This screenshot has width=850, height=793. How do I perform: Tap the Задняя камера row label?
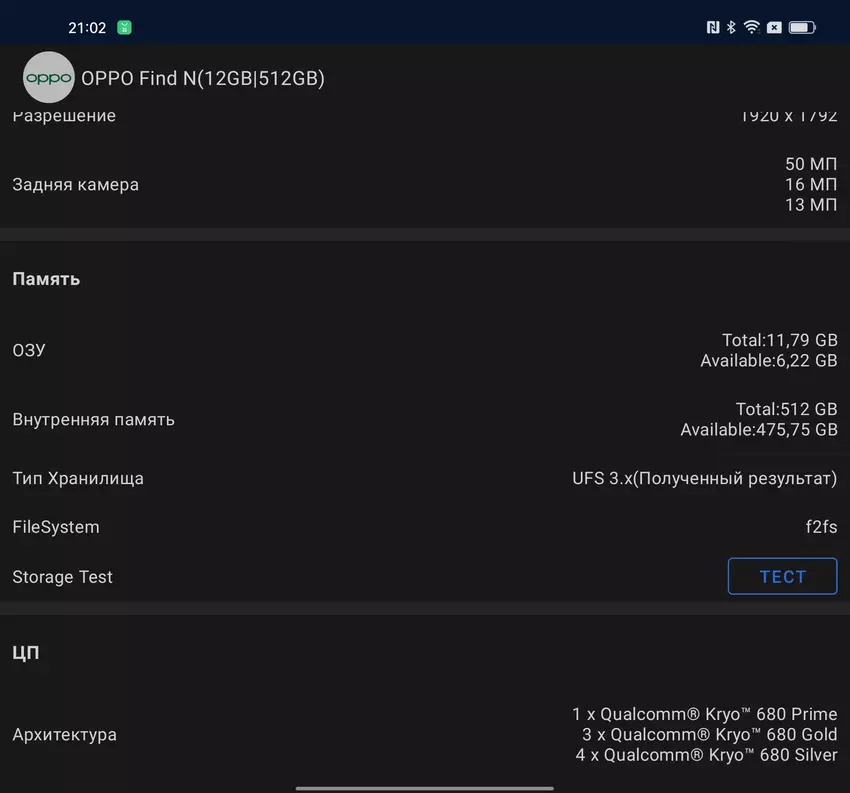[76, 185]
